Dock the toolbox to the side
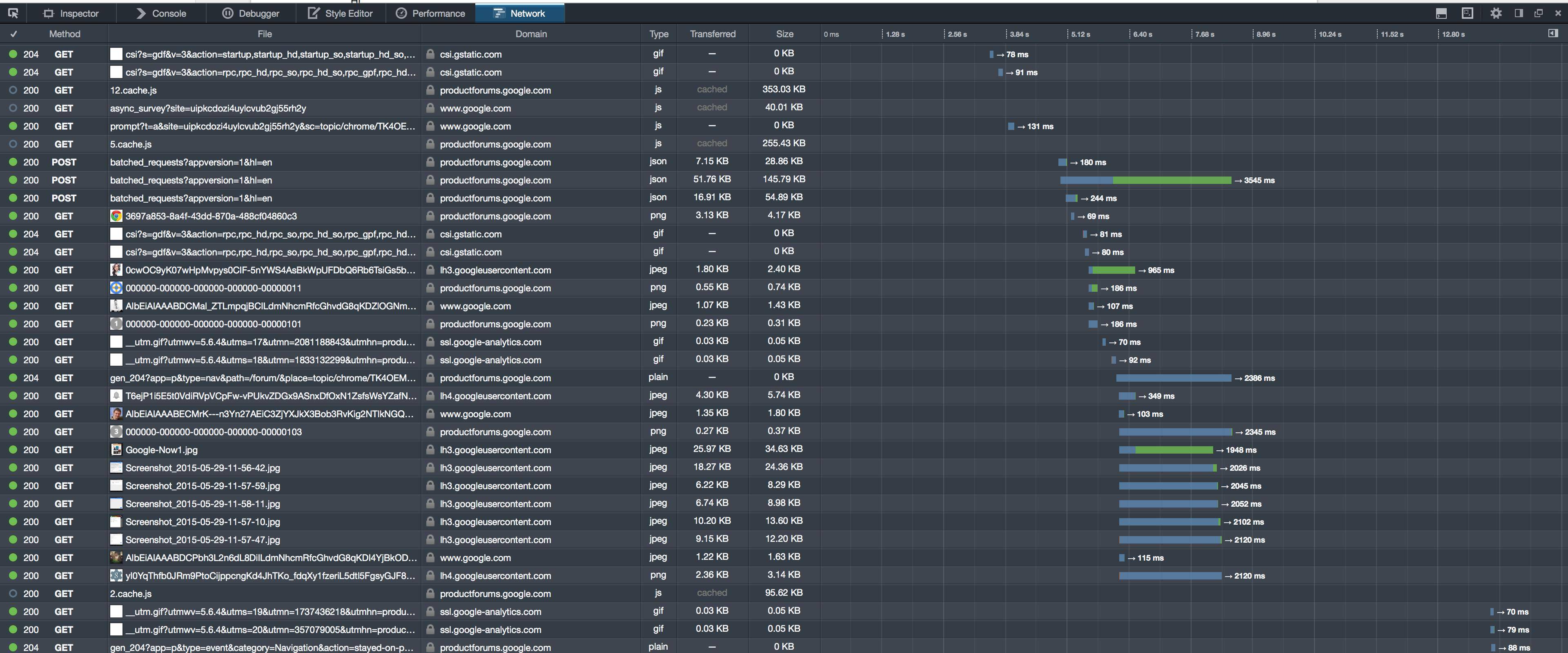The image size is (1568, 653). pos(1519,13)
